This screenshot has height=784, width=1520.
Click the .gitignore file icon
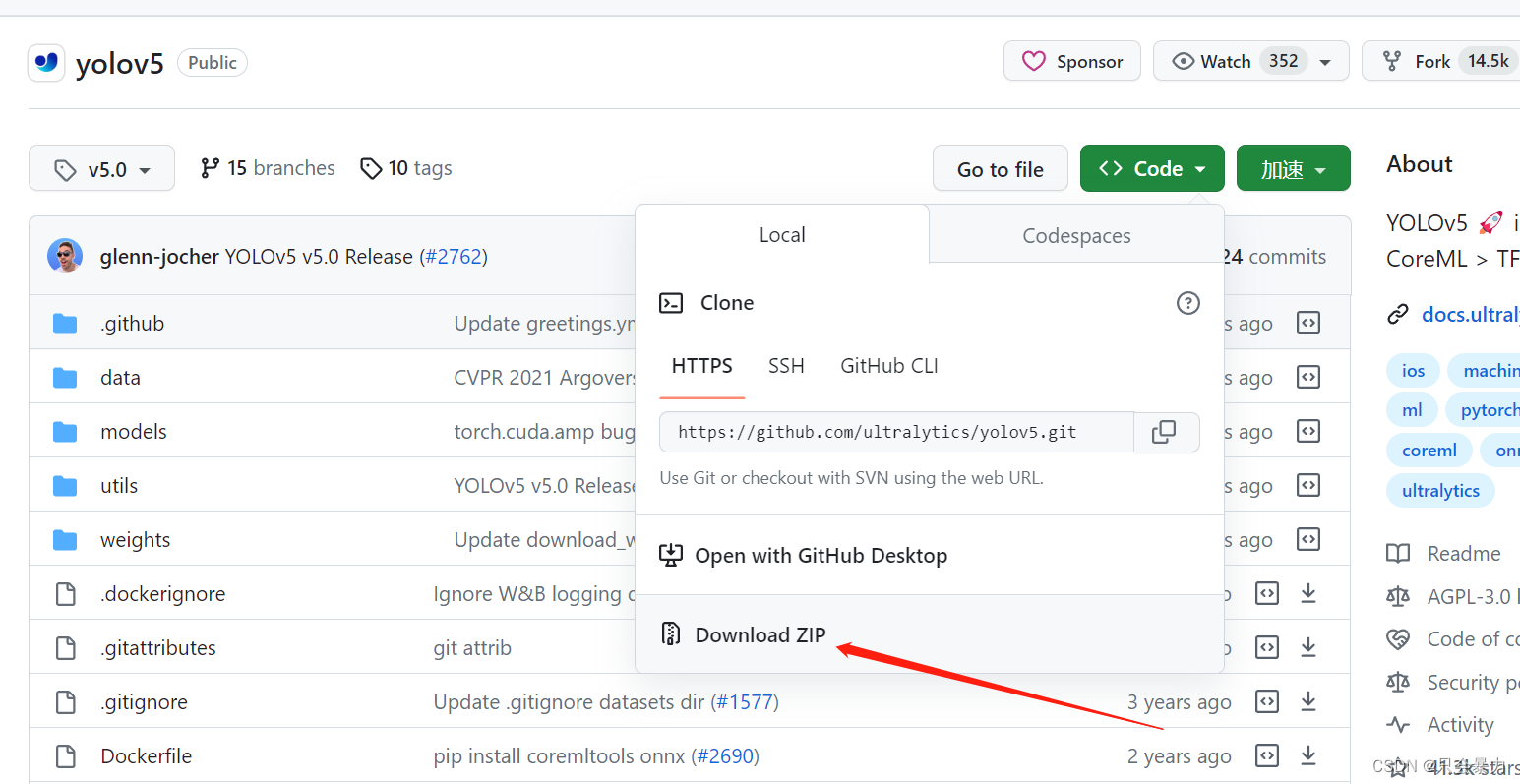point(66,702)
